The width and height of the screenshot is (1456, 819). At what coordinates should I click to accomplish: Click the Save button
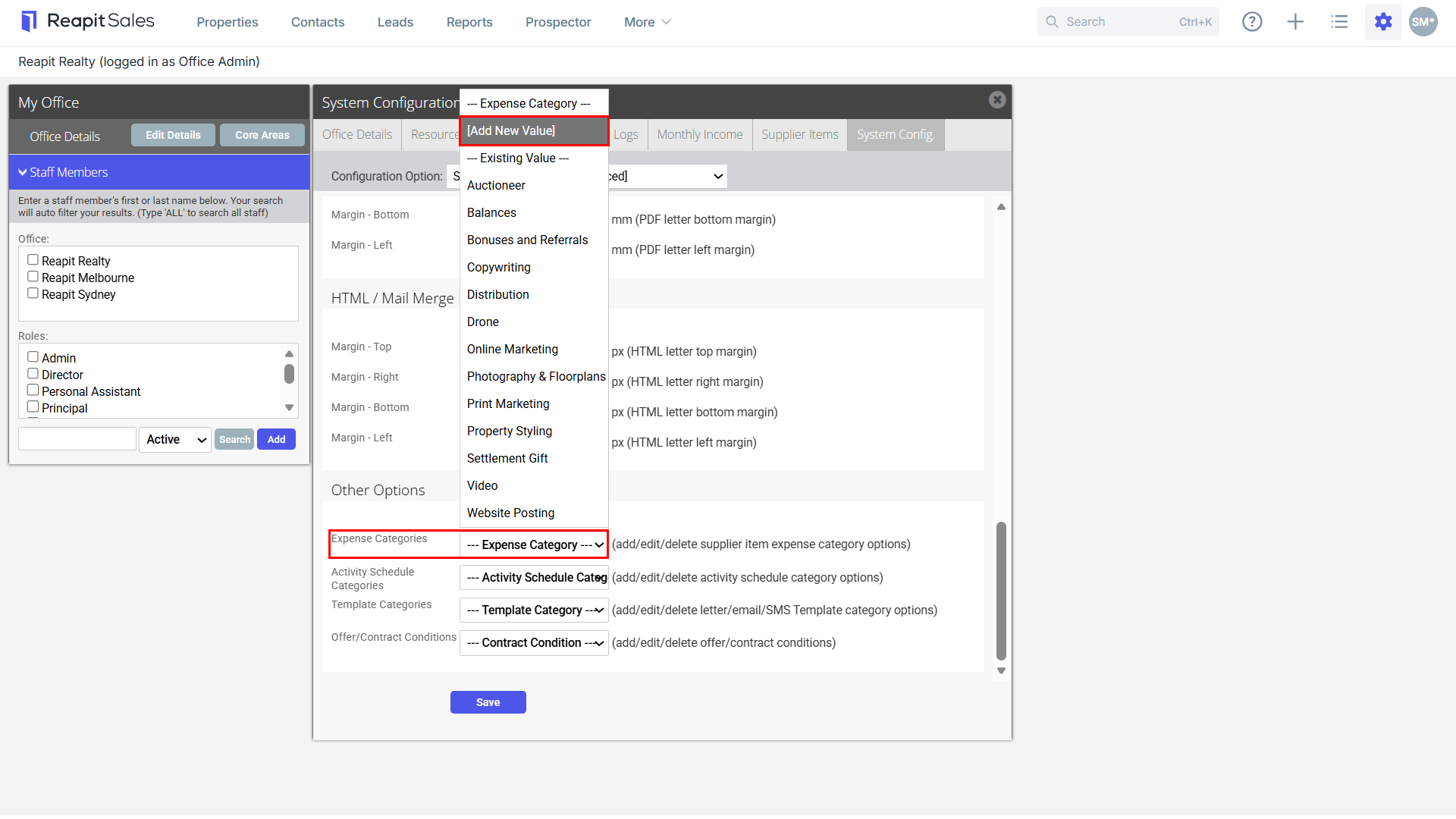point(488,703)
